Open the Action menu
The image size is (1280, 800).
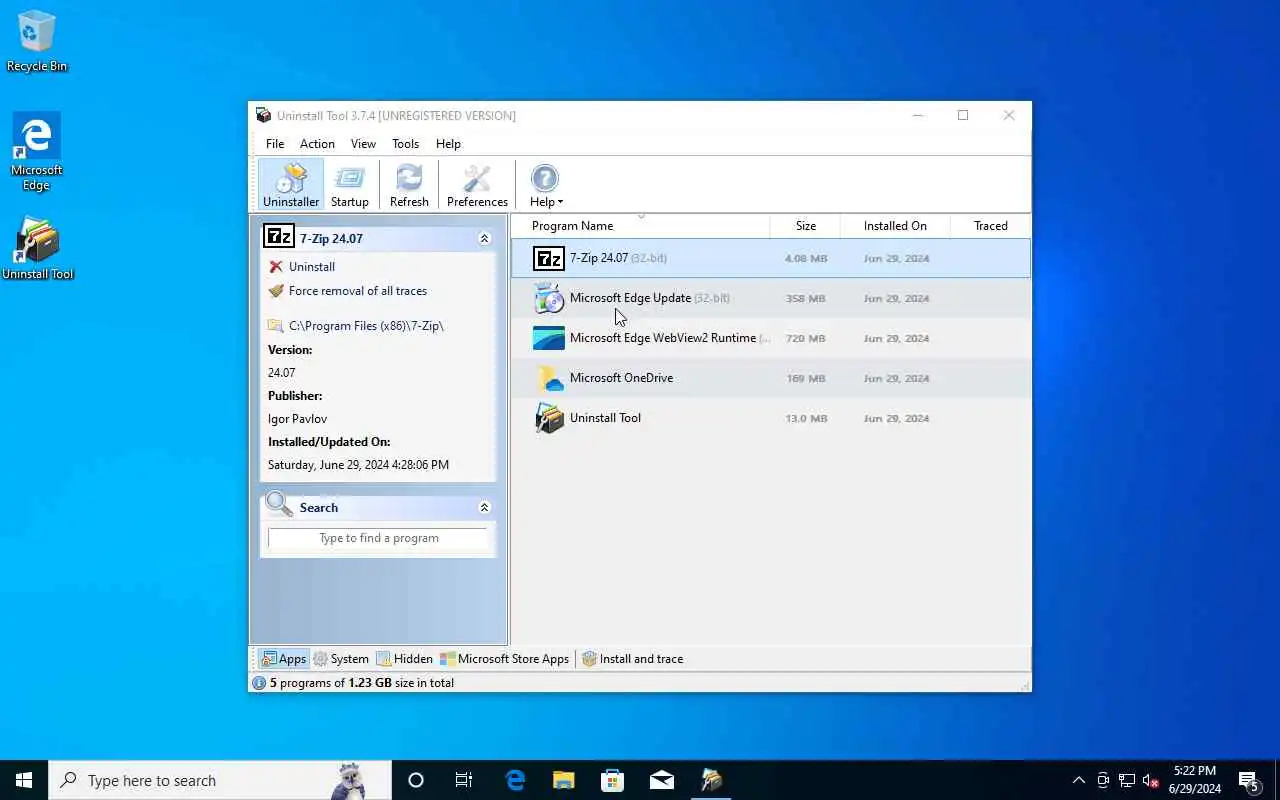click(317, 144)
